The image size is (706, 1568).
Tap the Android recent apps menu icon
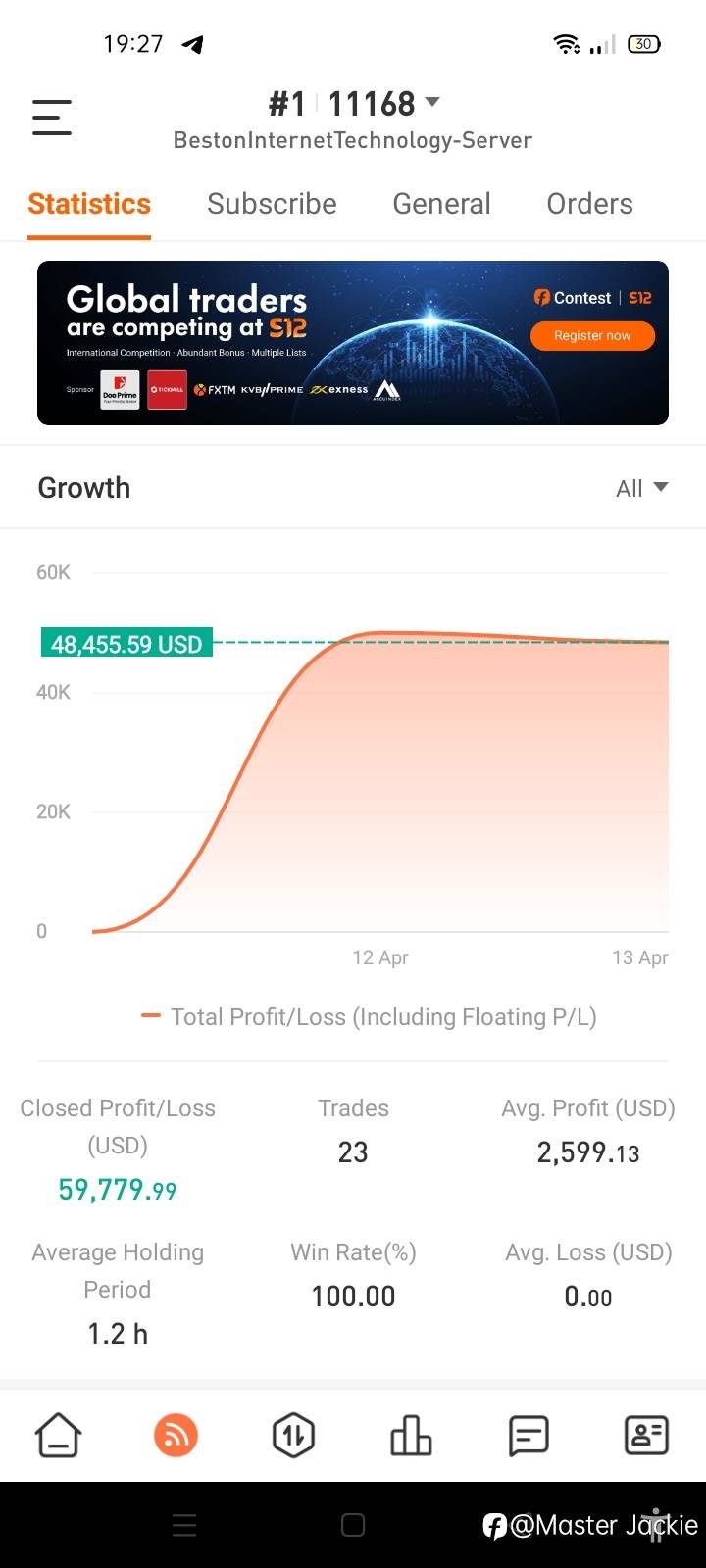pos(184,1525)
